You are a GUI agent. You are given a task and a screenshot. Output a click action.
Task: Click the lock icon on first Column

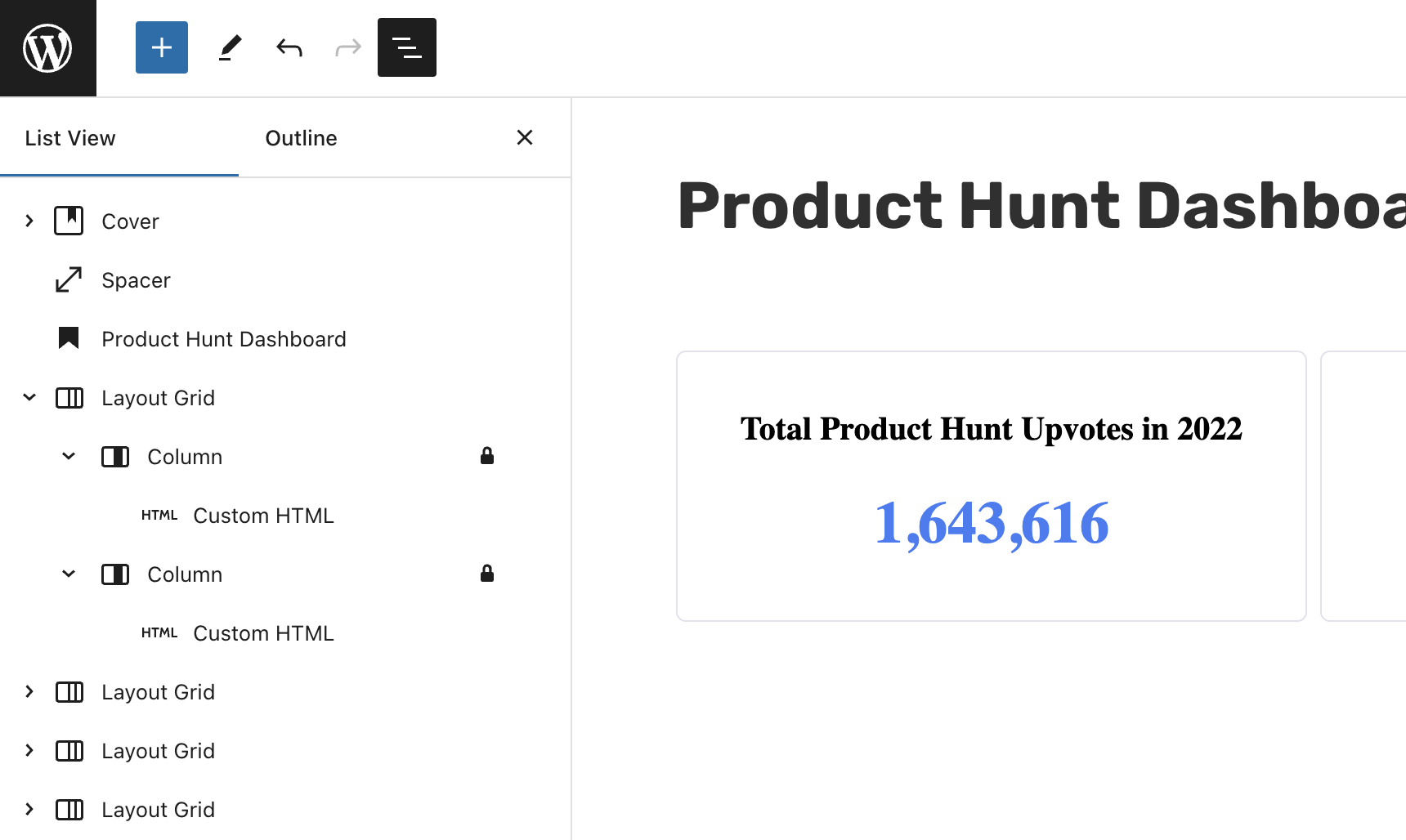pos(487,456)
